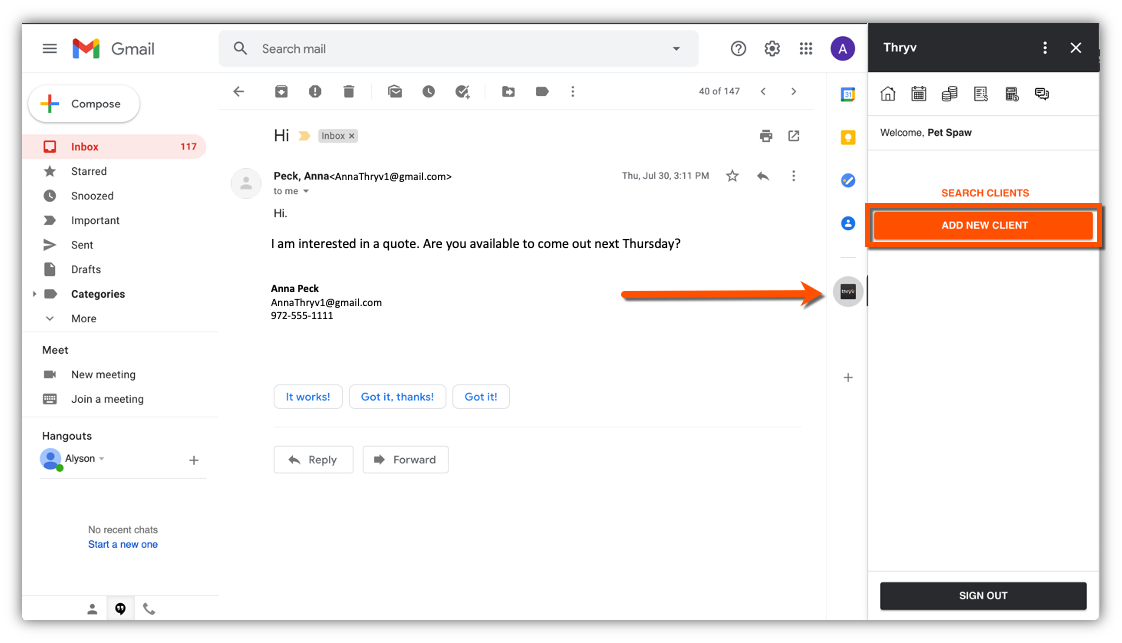Remove the Inbox label from email
Image resolution: width=1122 pixels, height=643 pixels.
pyautogui.click(x=351, y=136)
